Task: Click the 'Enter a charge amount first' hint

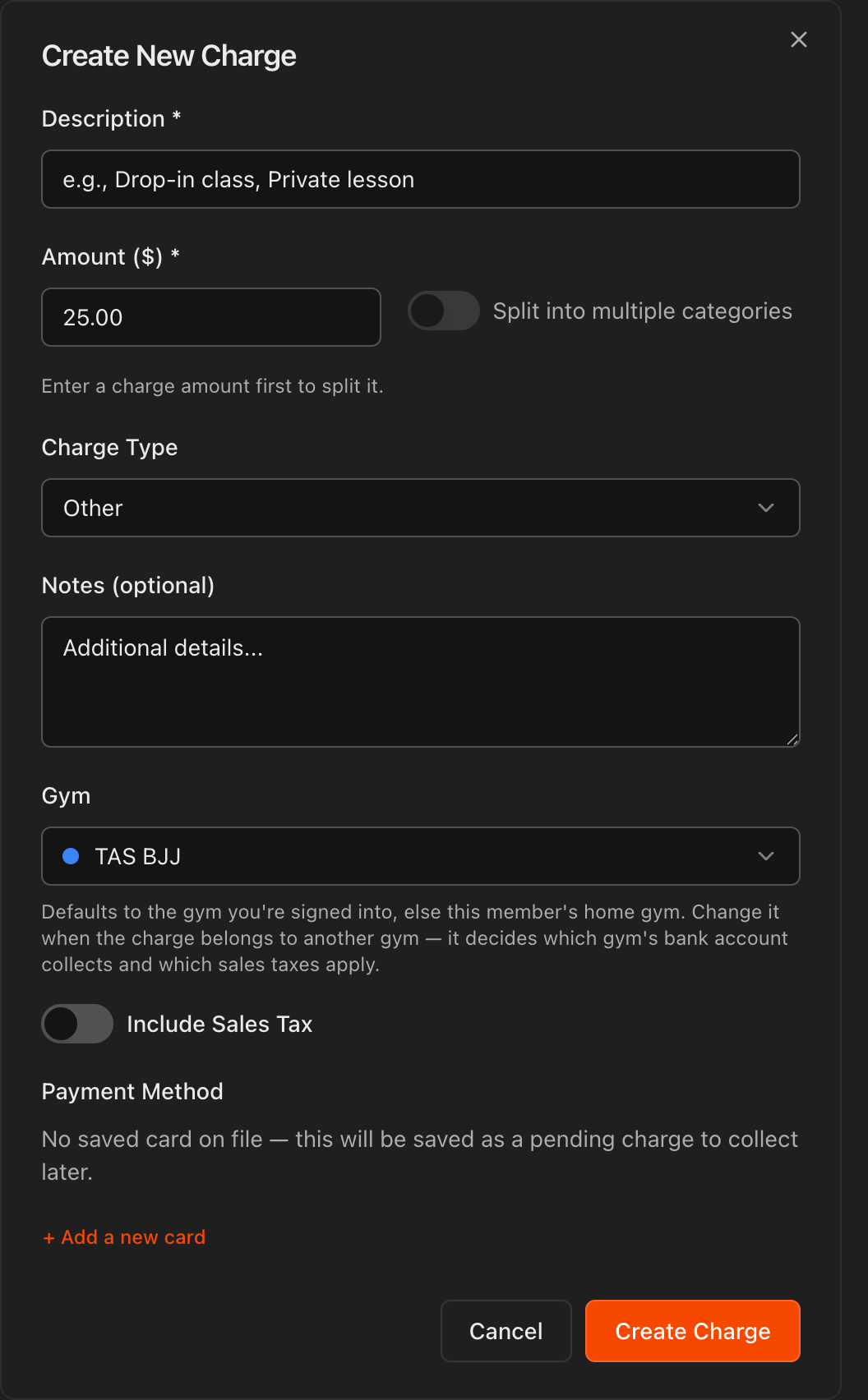Action: [x=213, y=386]
